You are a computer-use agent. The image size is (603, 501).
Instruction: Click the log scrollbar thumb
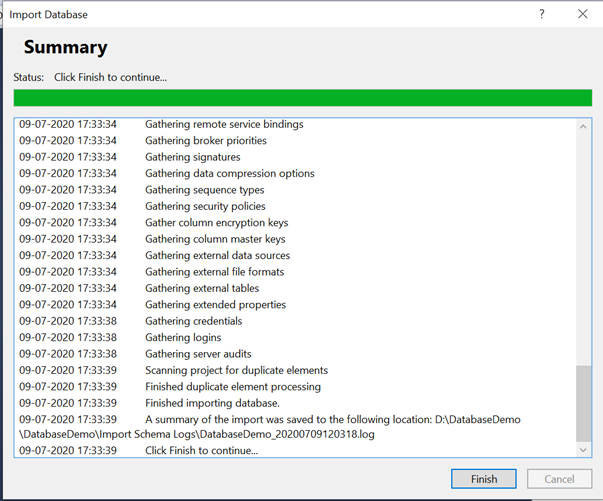(585, 403)
